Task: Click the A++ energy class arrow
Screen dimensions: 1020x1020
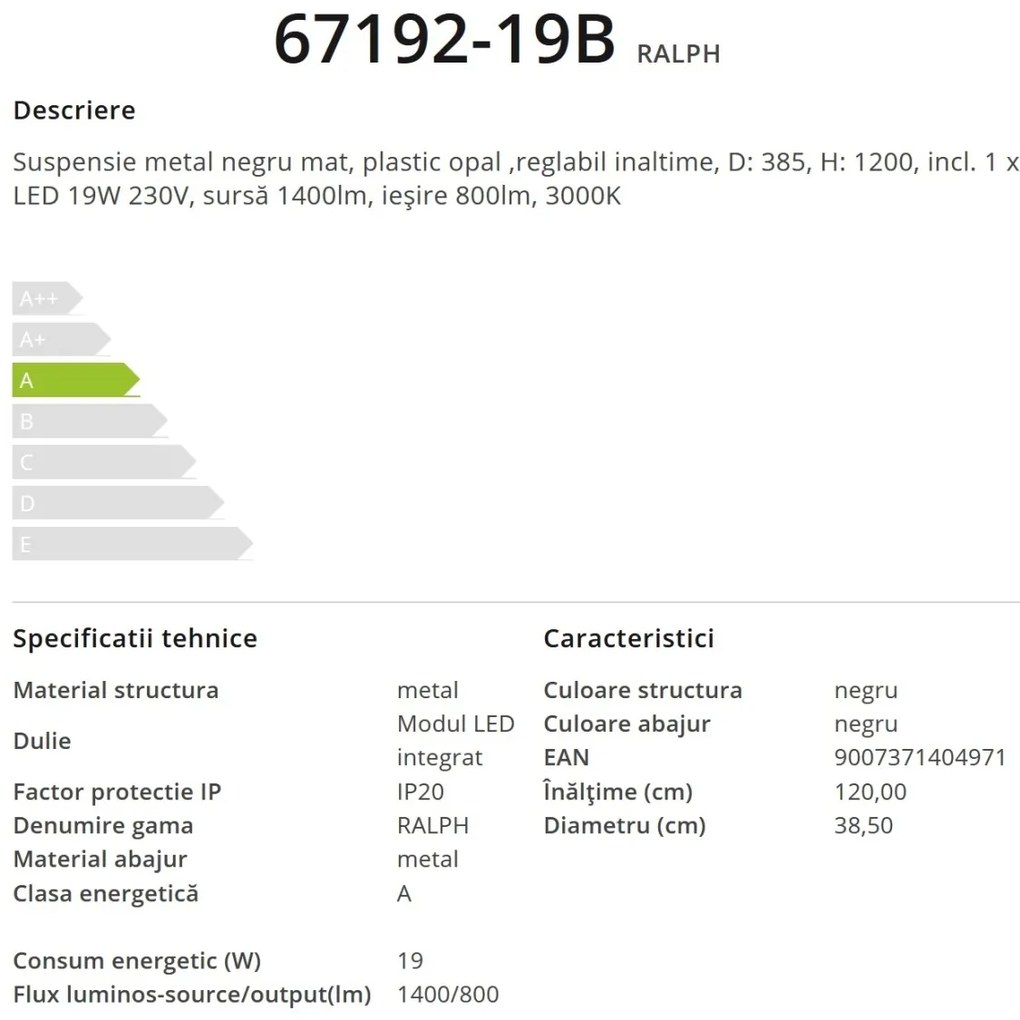Action: click(47, 299)
